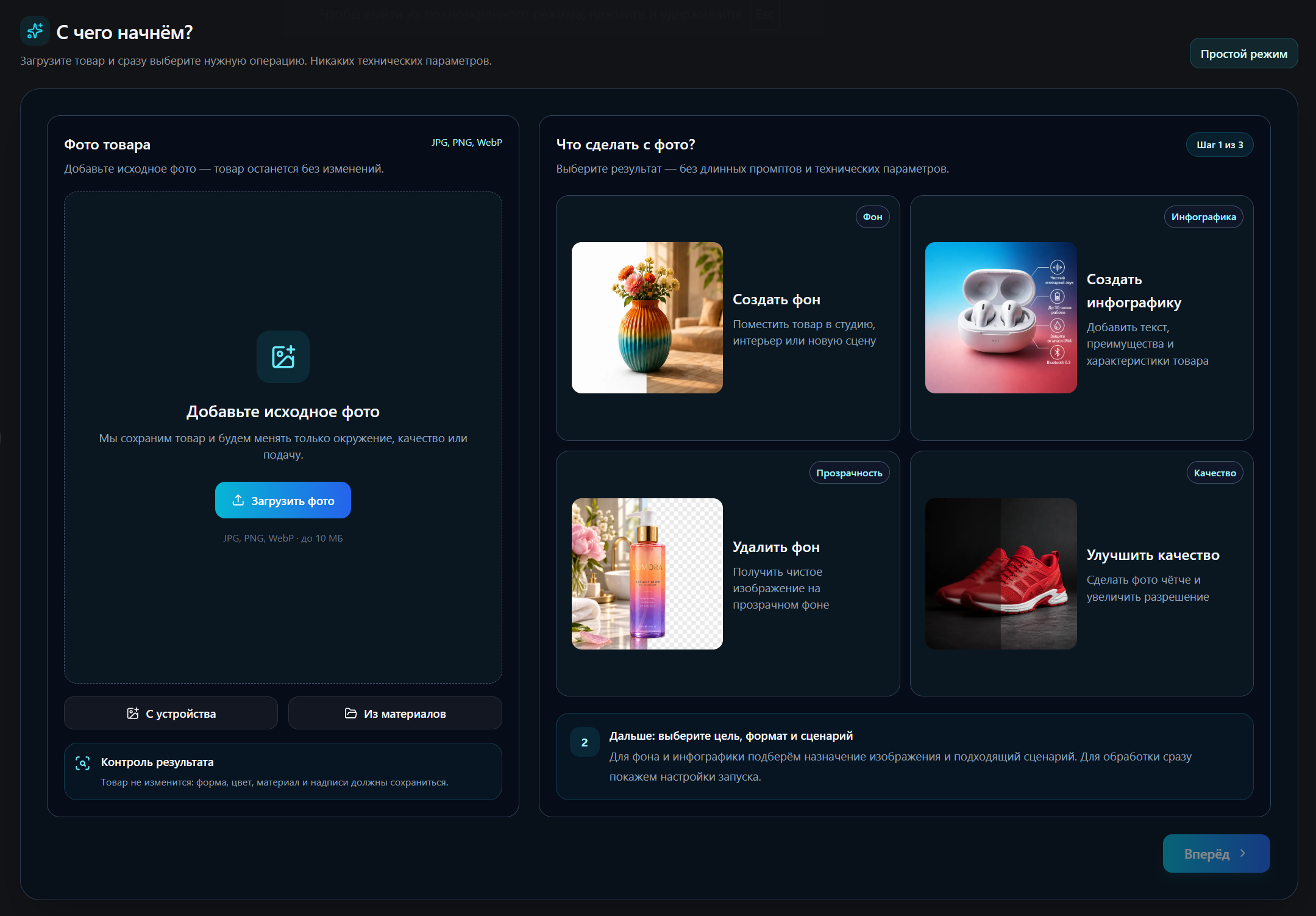Click the add-image icon in the upload zone
Screen dimensions: 1316x916
pyautogui.click(x=283, y=357)
